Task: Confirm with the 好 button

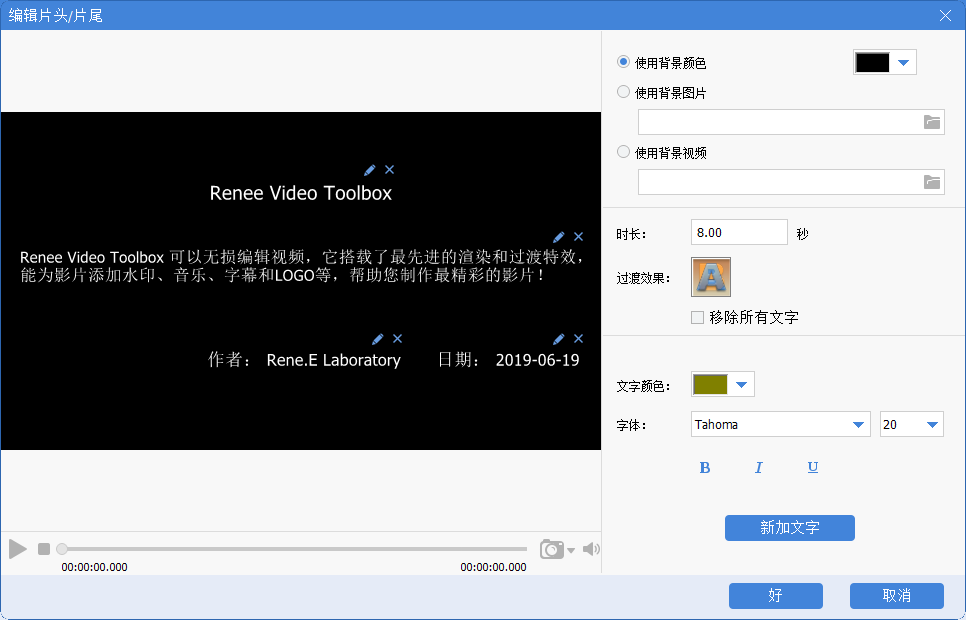Action: (776, 596)
